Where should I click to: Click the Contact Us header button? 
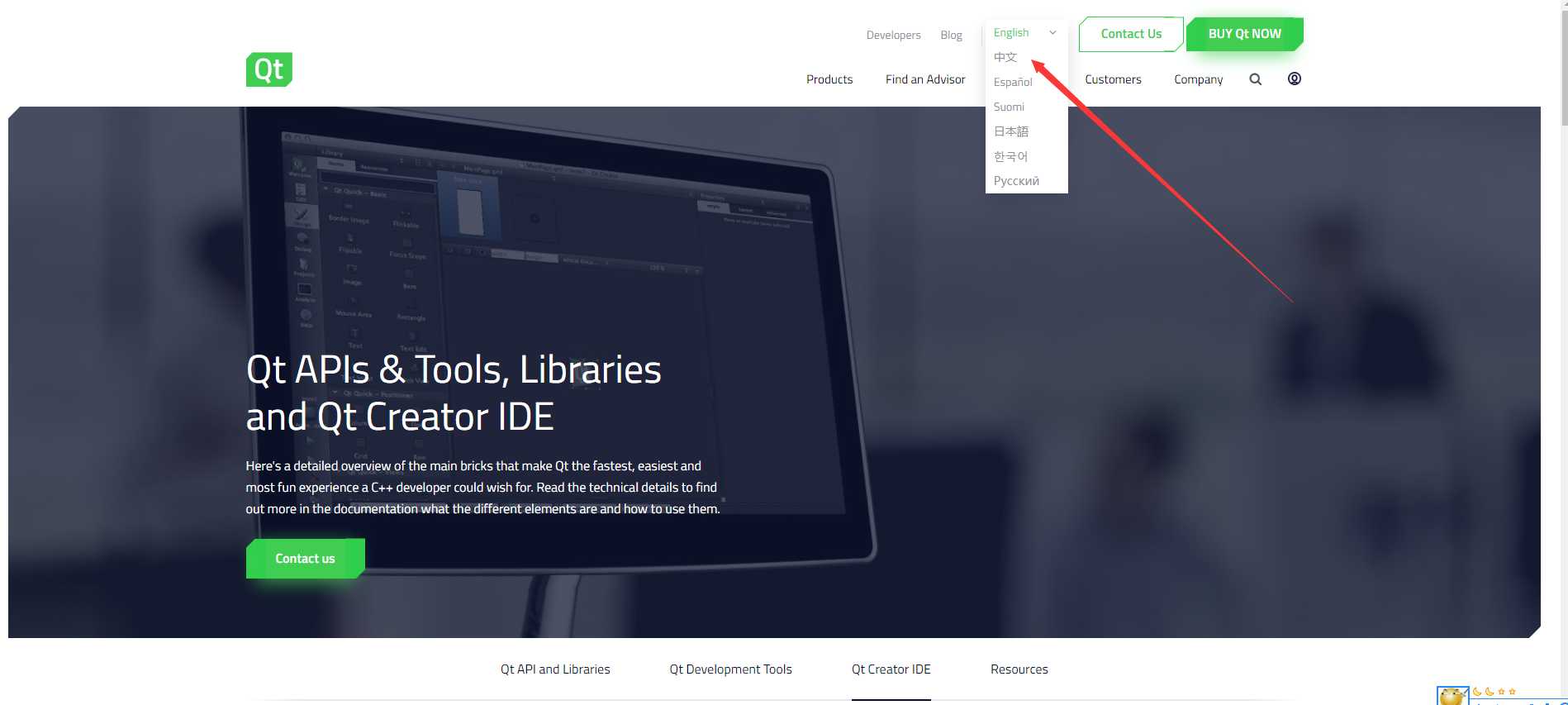1131,34
